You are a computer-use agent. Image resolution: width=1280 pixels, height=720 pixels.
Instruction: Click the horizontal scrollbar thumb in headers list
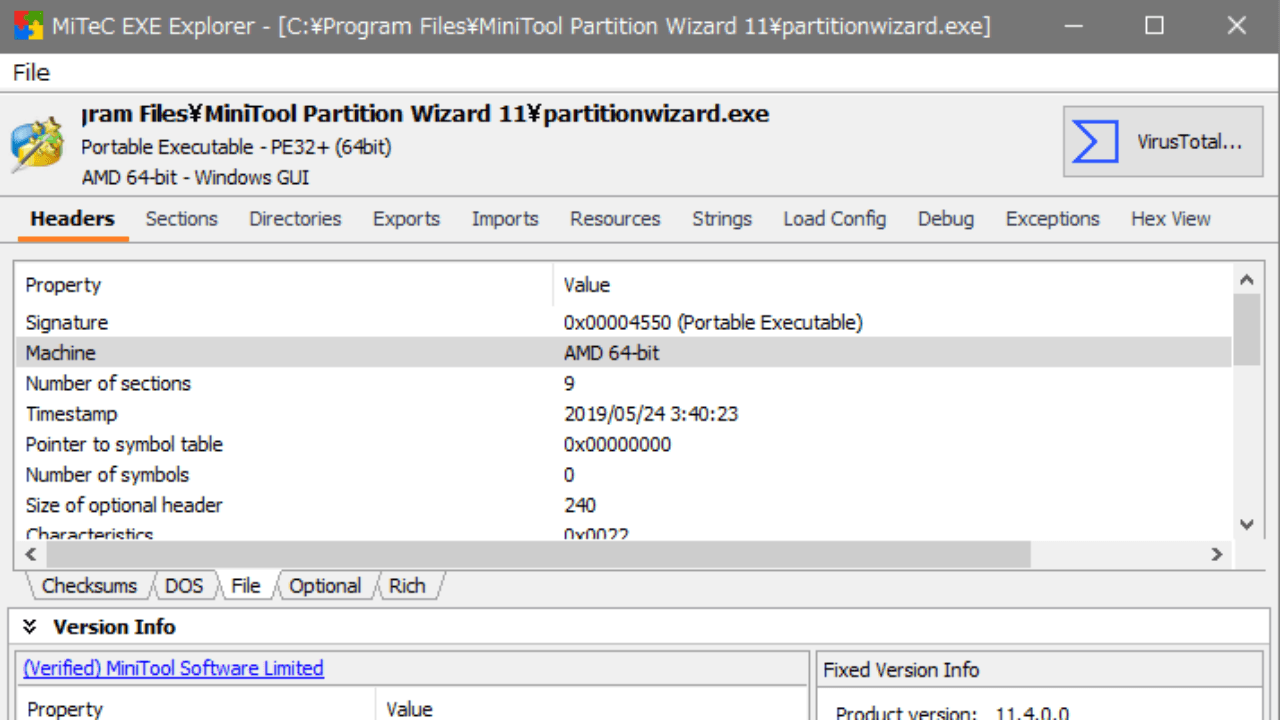[538, 554]
